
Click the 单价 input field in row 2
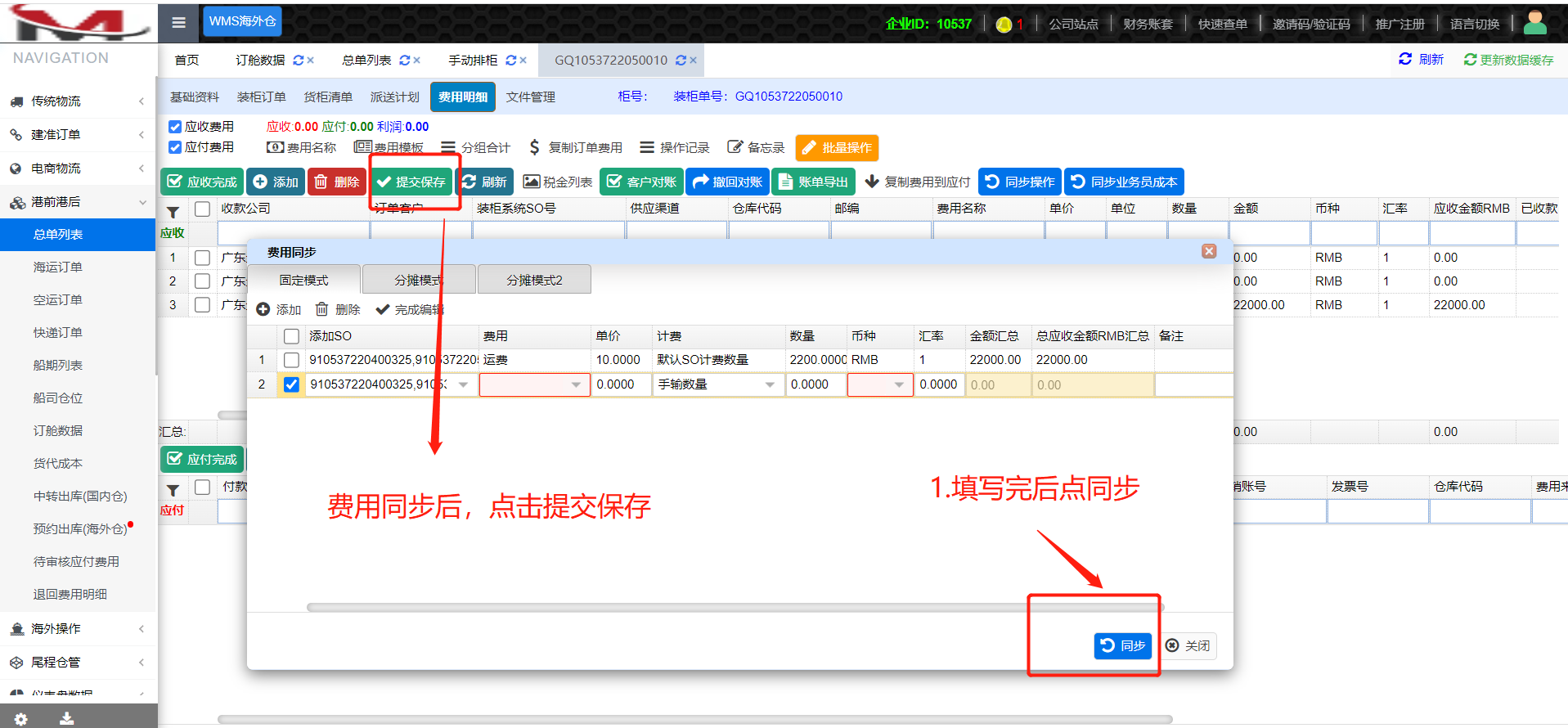(621, 384)
